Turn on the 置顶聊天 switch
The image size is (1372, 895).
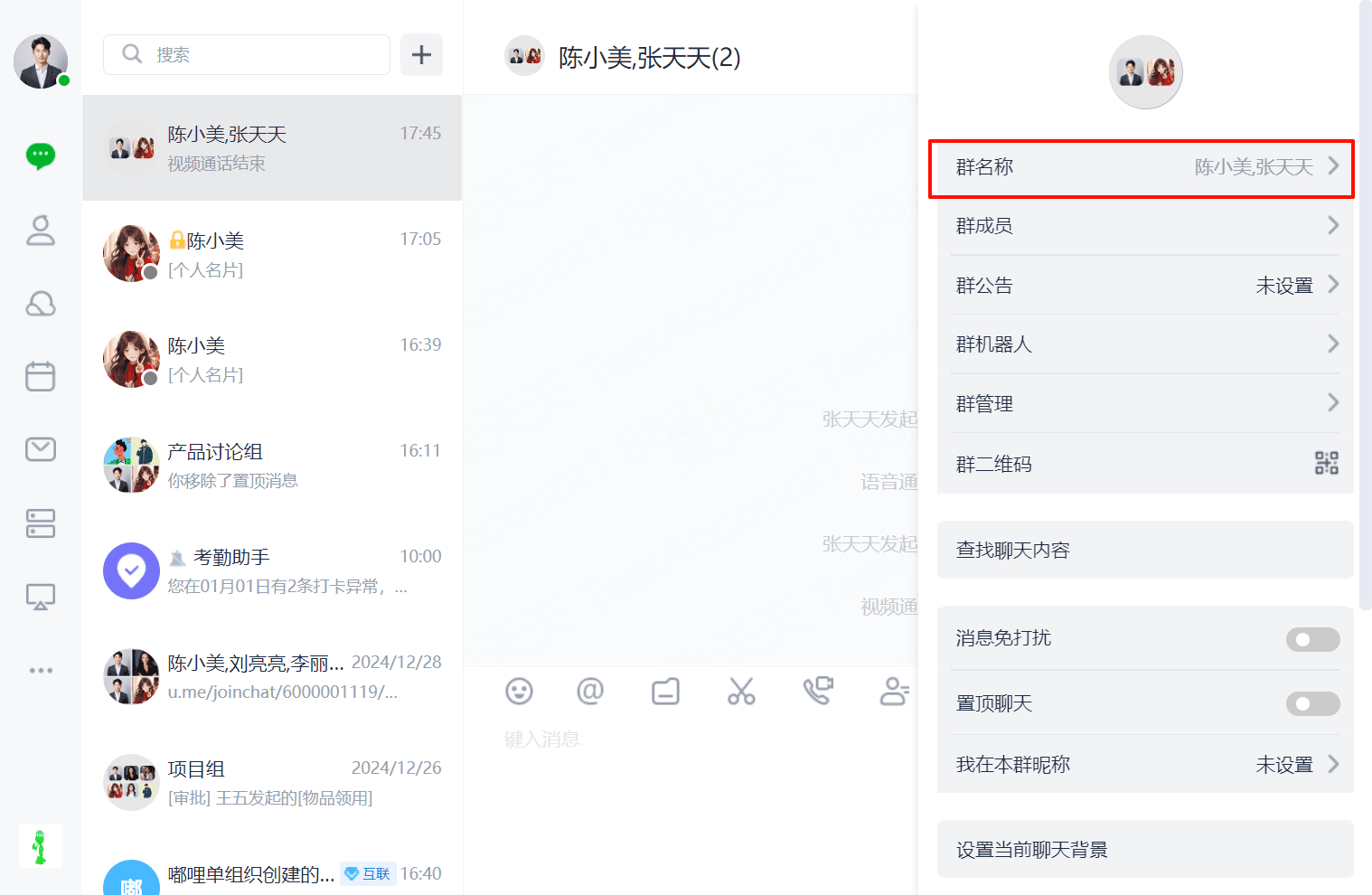click(x=1312, y=704)
